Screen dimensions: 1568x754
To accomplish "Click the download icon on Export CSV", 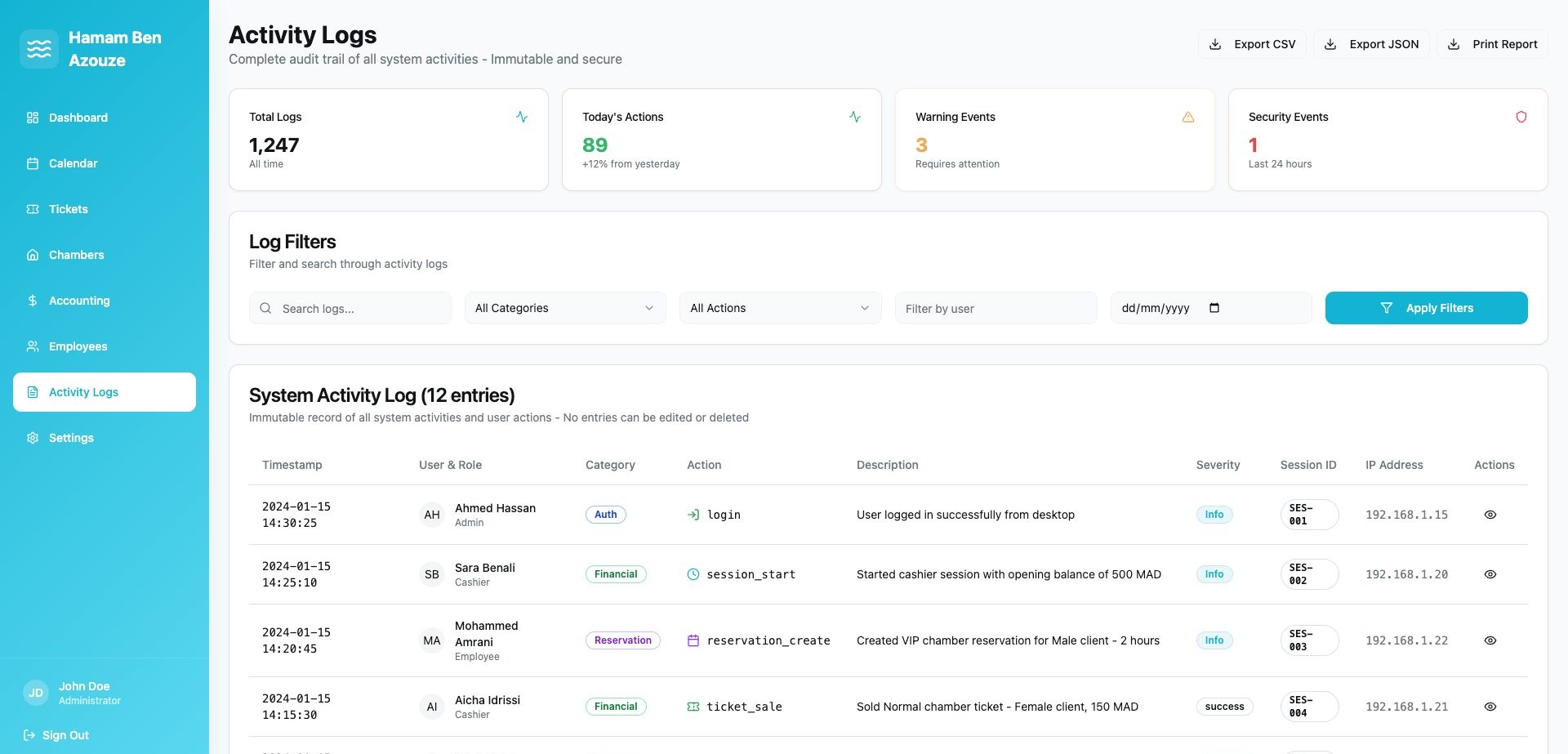I will (x=1215, y=44).
